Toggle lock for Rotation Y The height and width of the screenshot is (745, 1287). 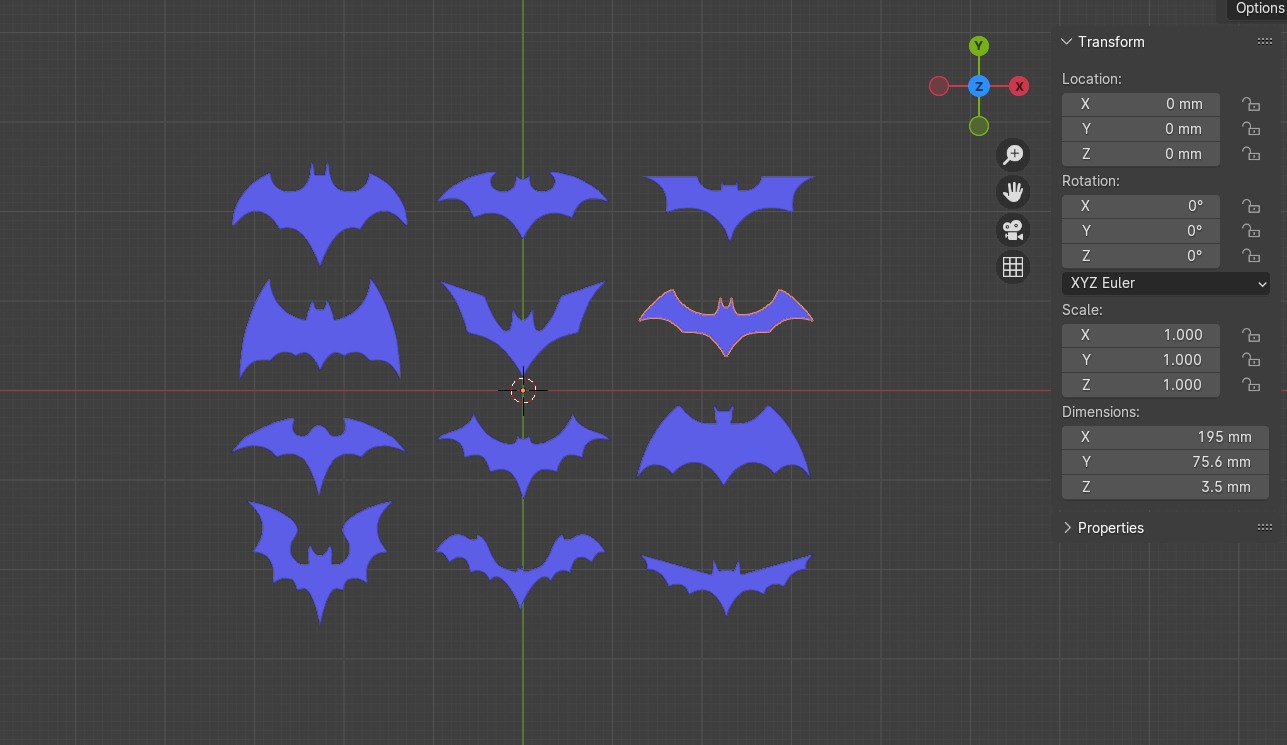[1250, 231]
